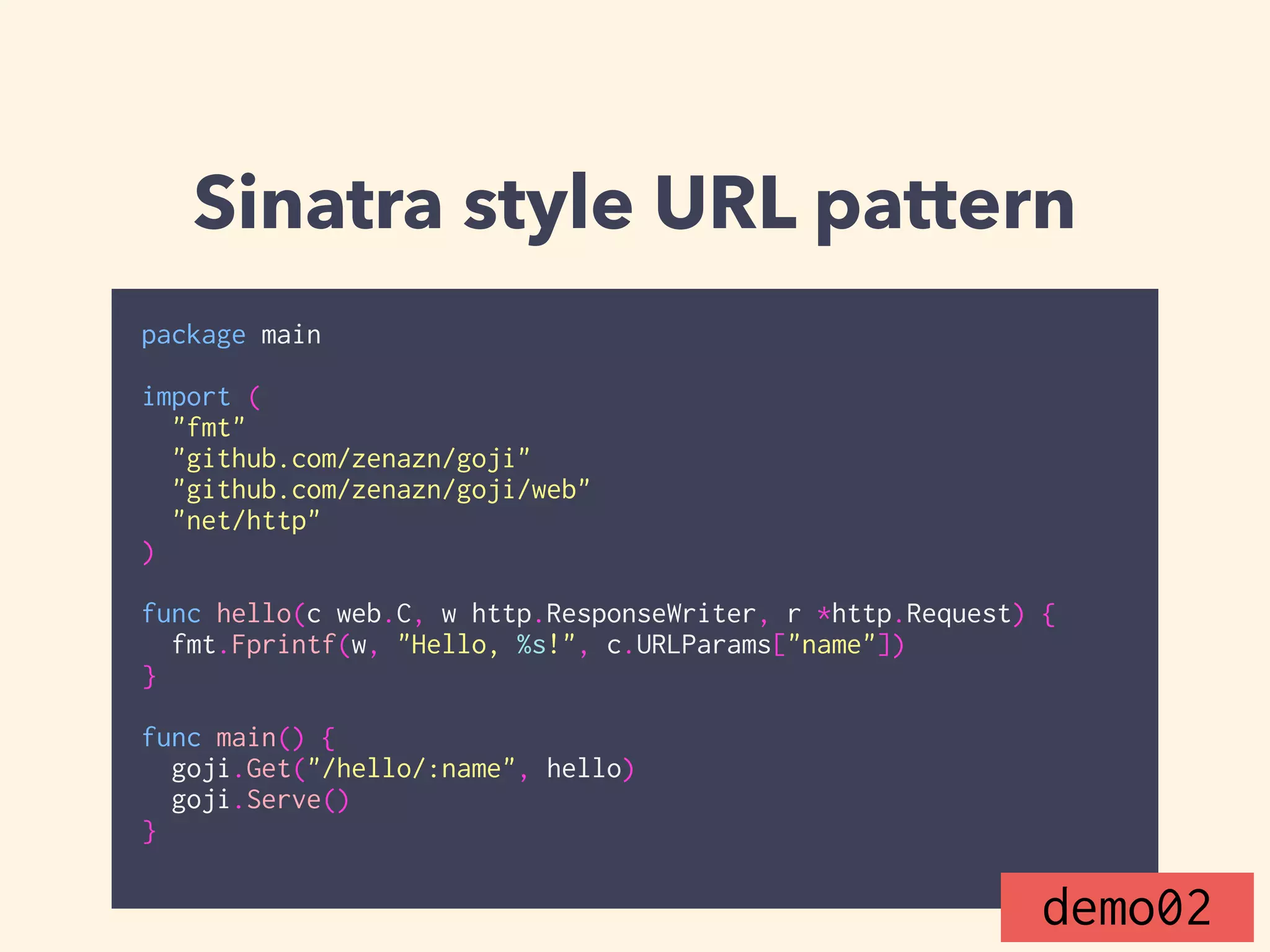Select the "fmt" import string

point(208,428)
